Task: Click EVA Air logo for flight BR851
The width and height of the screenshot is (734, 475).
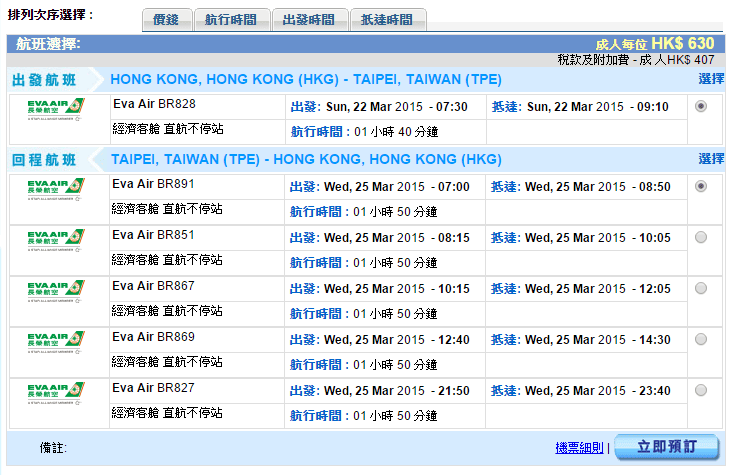Action: tap(56, 239)
